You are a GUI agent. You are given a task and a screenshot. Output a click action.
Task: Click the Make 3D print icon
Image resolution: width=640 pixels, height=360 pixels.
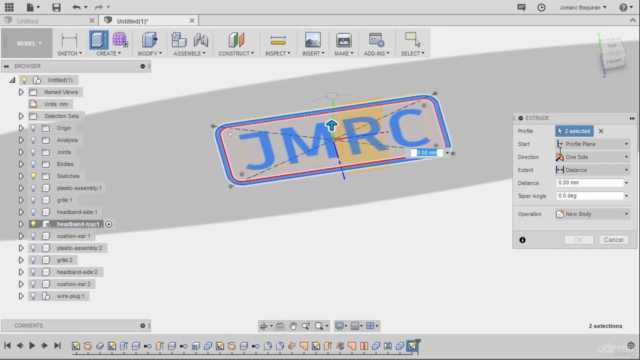point(344,40)
